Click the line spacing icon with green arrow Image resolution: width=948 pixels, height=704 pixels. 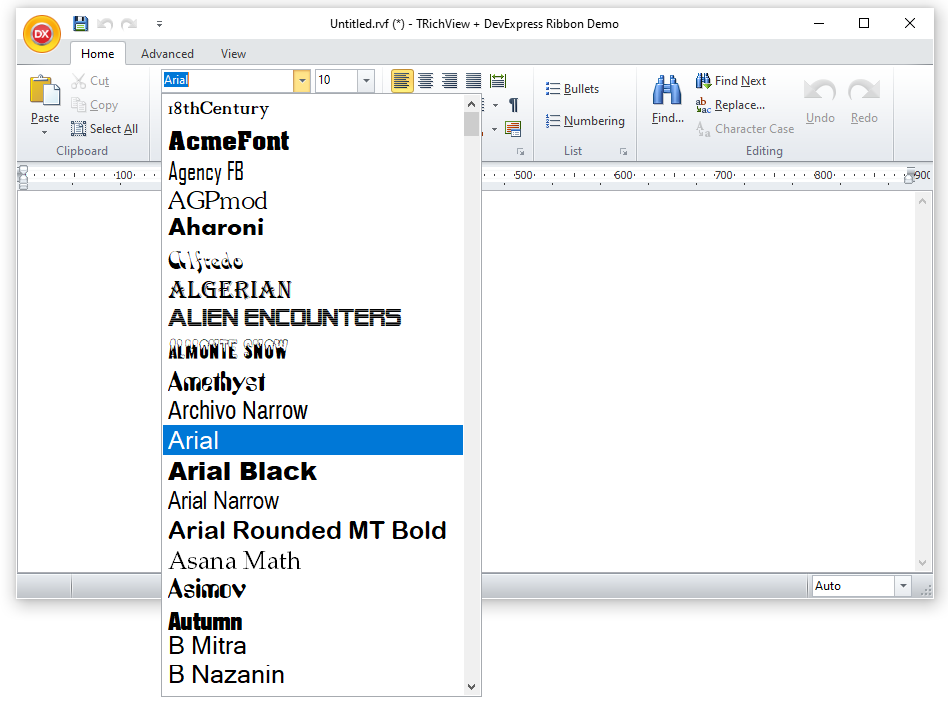click(498, 80)
